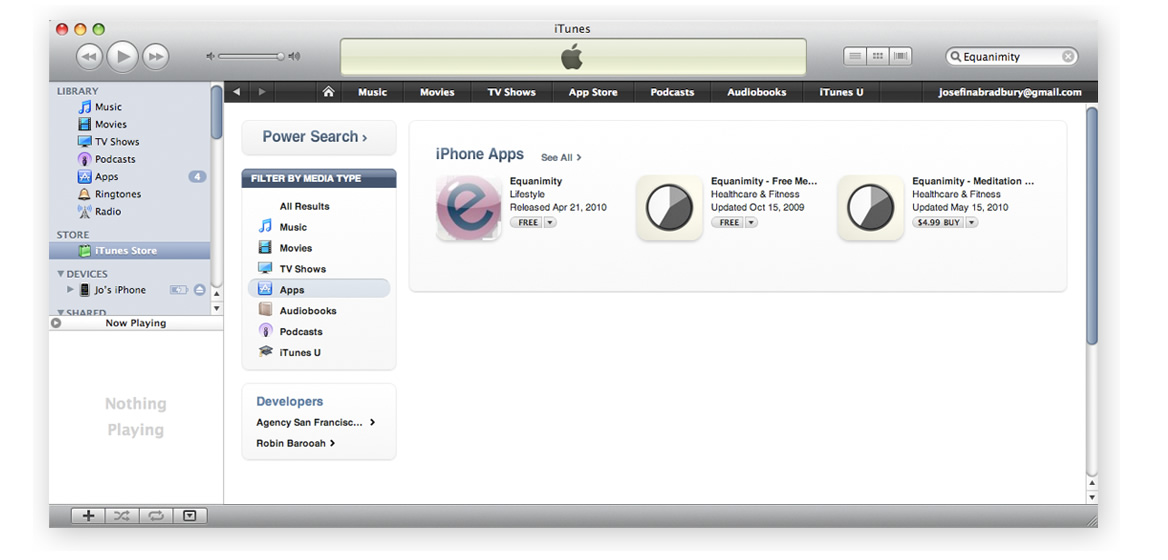Open the Equanimity Lifestyle app icon

click(469, 208)
